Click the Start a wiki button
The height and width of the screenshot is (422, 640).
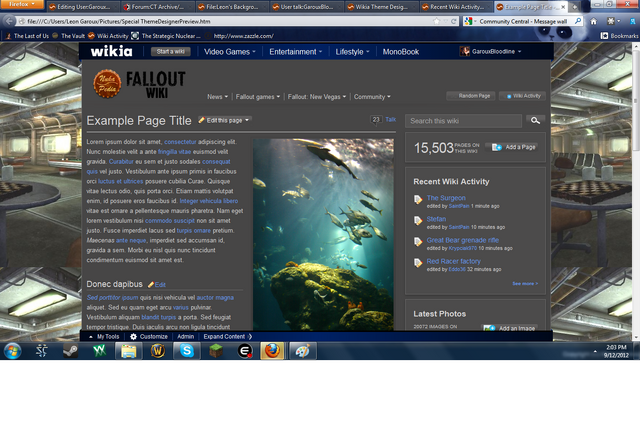coord(171,51)
